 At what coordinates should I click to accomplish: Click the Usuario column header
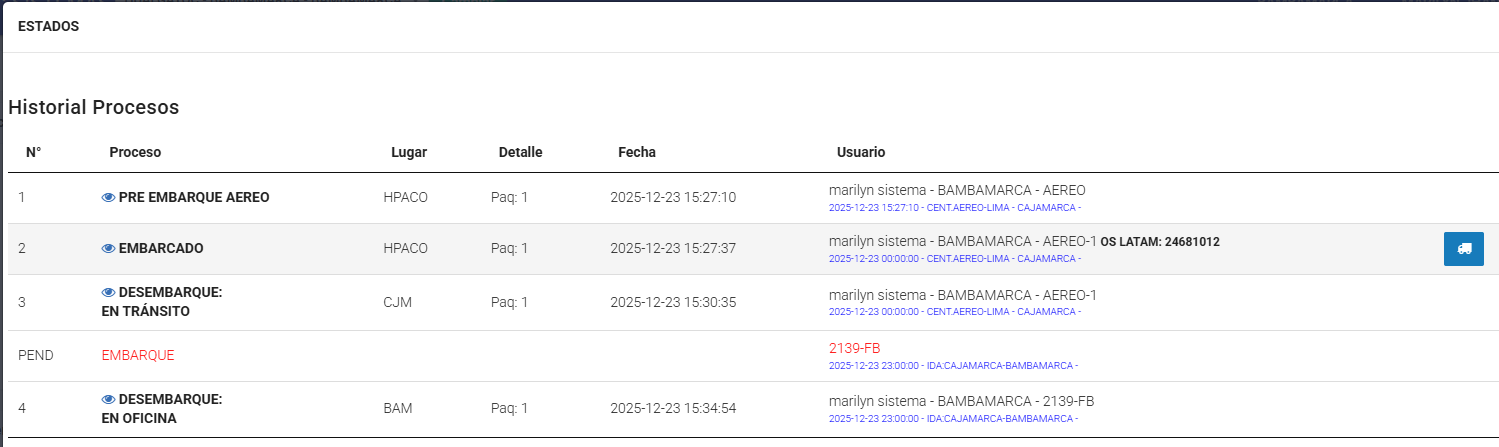861,152
